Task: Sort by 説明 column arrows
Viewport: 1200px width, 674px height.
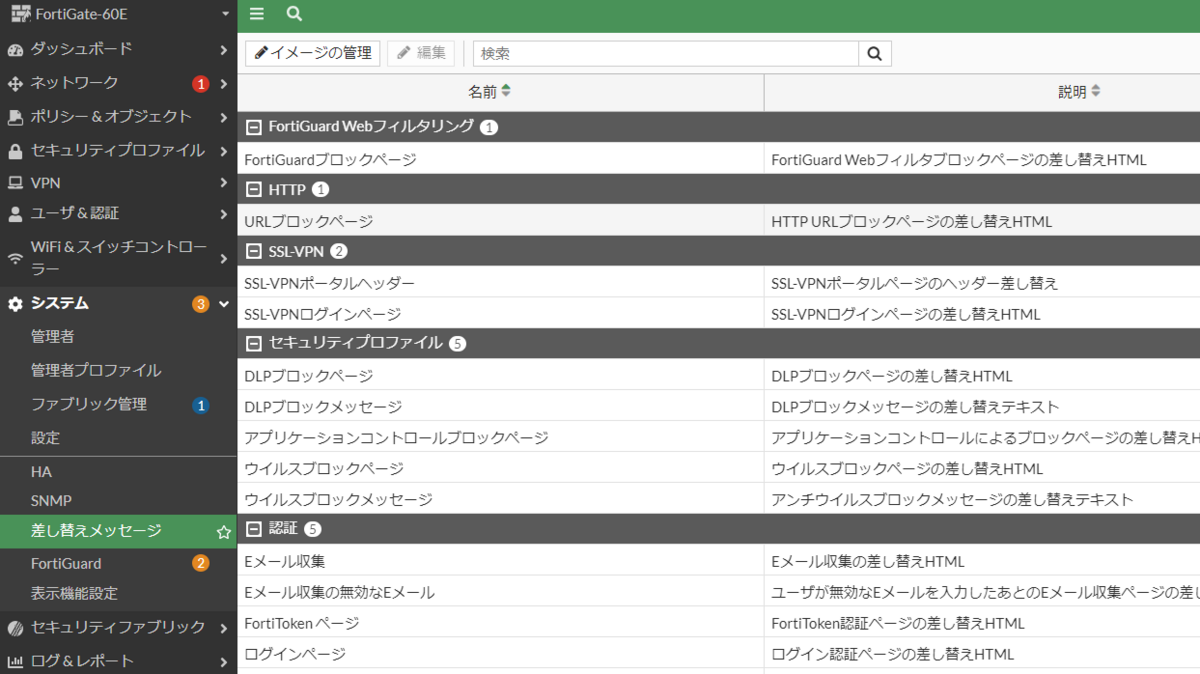Action: click(x=1096, y=91)
